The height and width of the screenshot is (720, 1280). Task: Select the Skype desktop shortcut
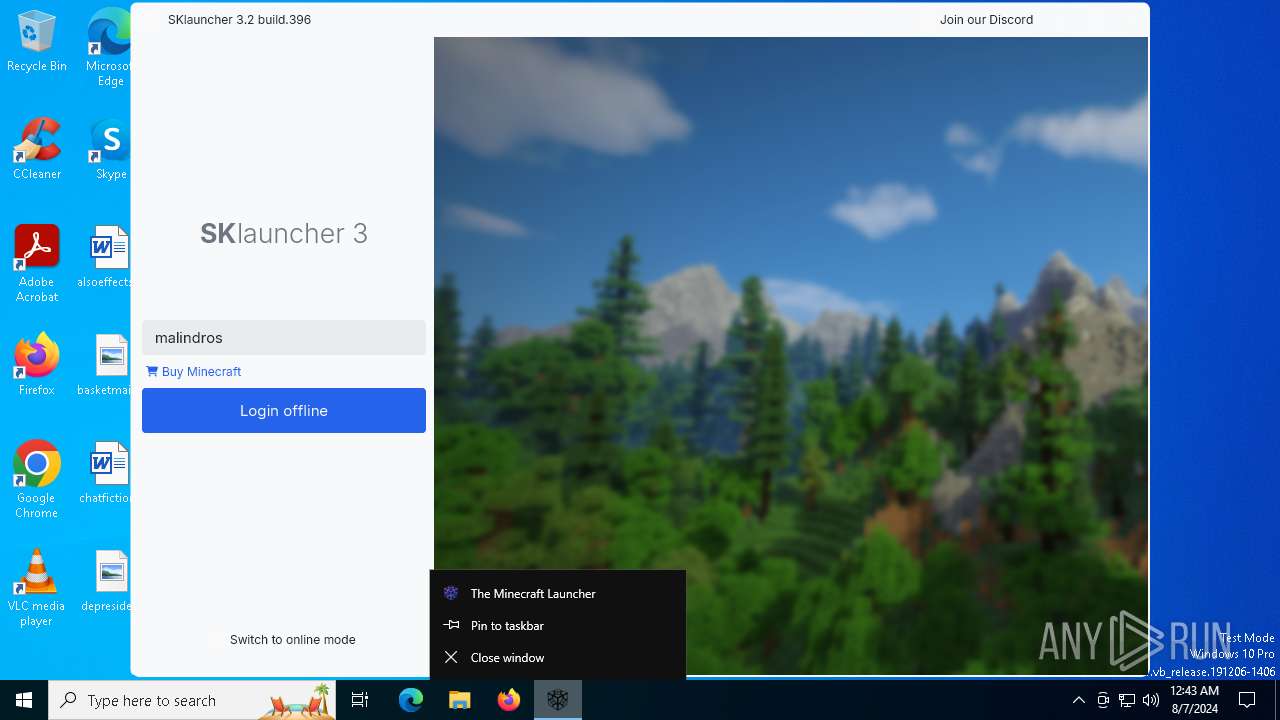pyautogui.click(x=110, y=149)
